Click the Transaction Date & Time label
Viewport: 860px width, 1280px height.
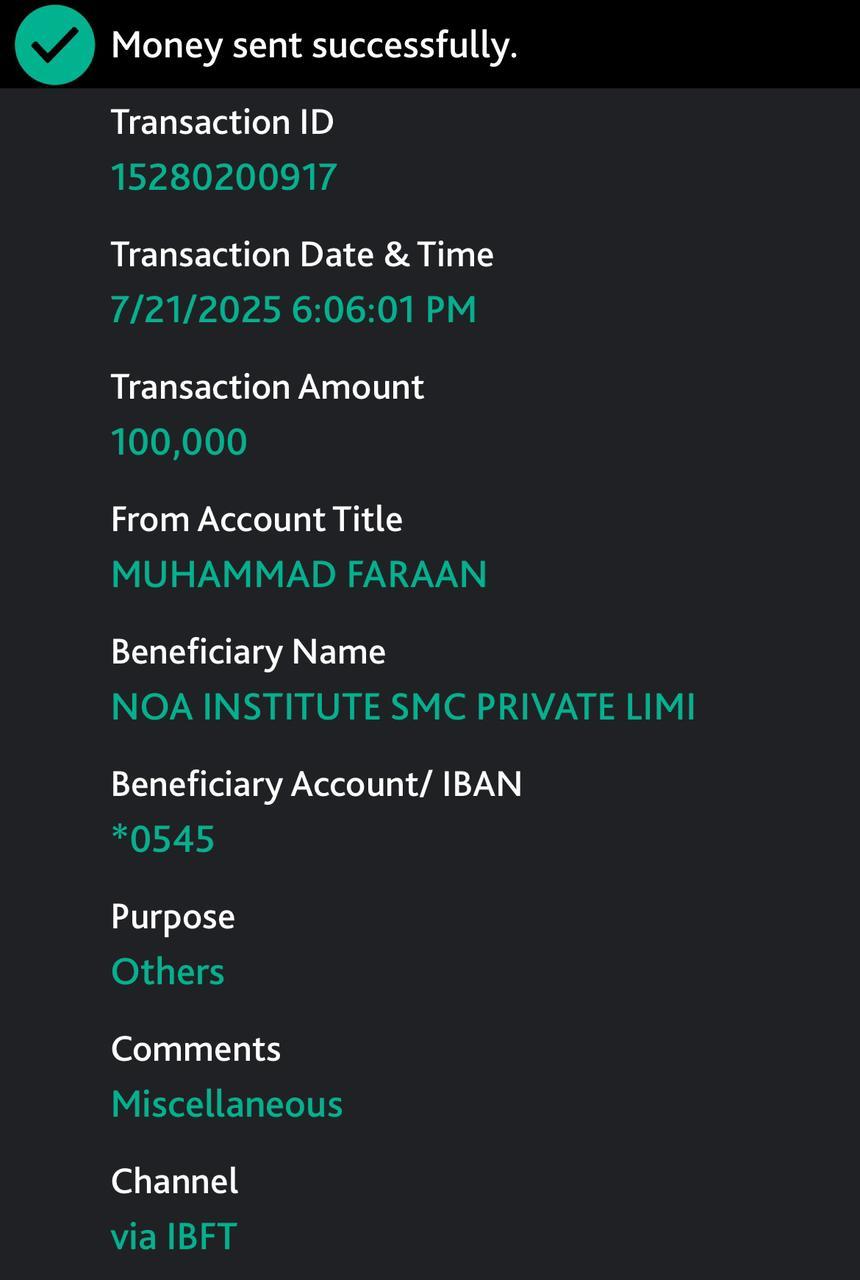(x=302, y=254)
